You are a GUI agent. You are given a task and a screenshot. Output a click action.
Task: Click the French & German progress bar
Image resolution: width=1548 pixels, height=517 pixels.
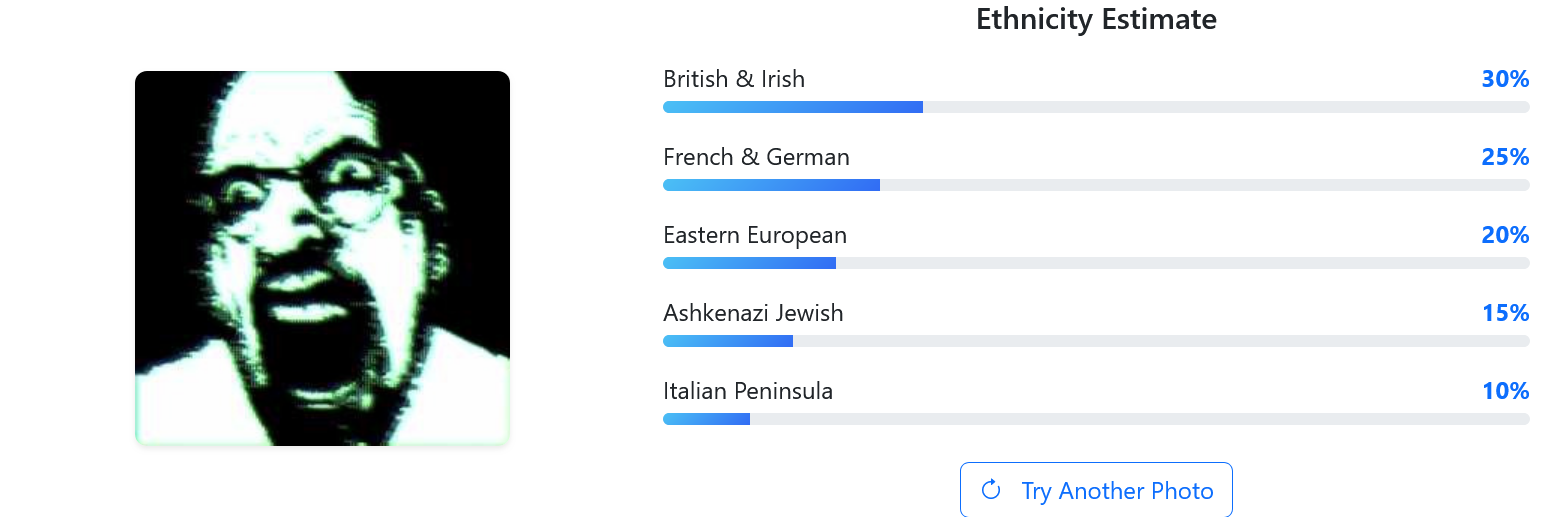(x=1096, y=185)
